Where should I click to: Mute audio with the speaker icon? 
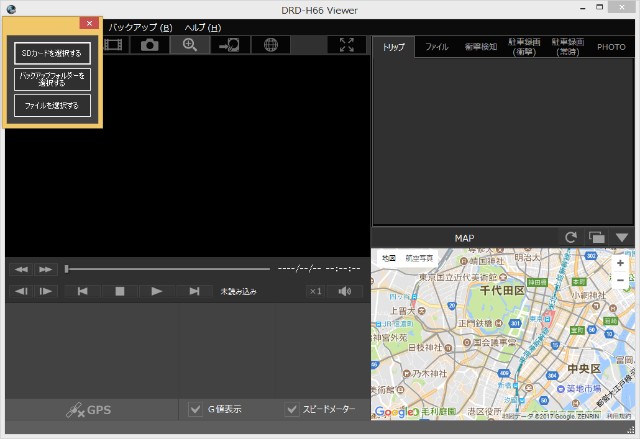[x=344, y=291]
